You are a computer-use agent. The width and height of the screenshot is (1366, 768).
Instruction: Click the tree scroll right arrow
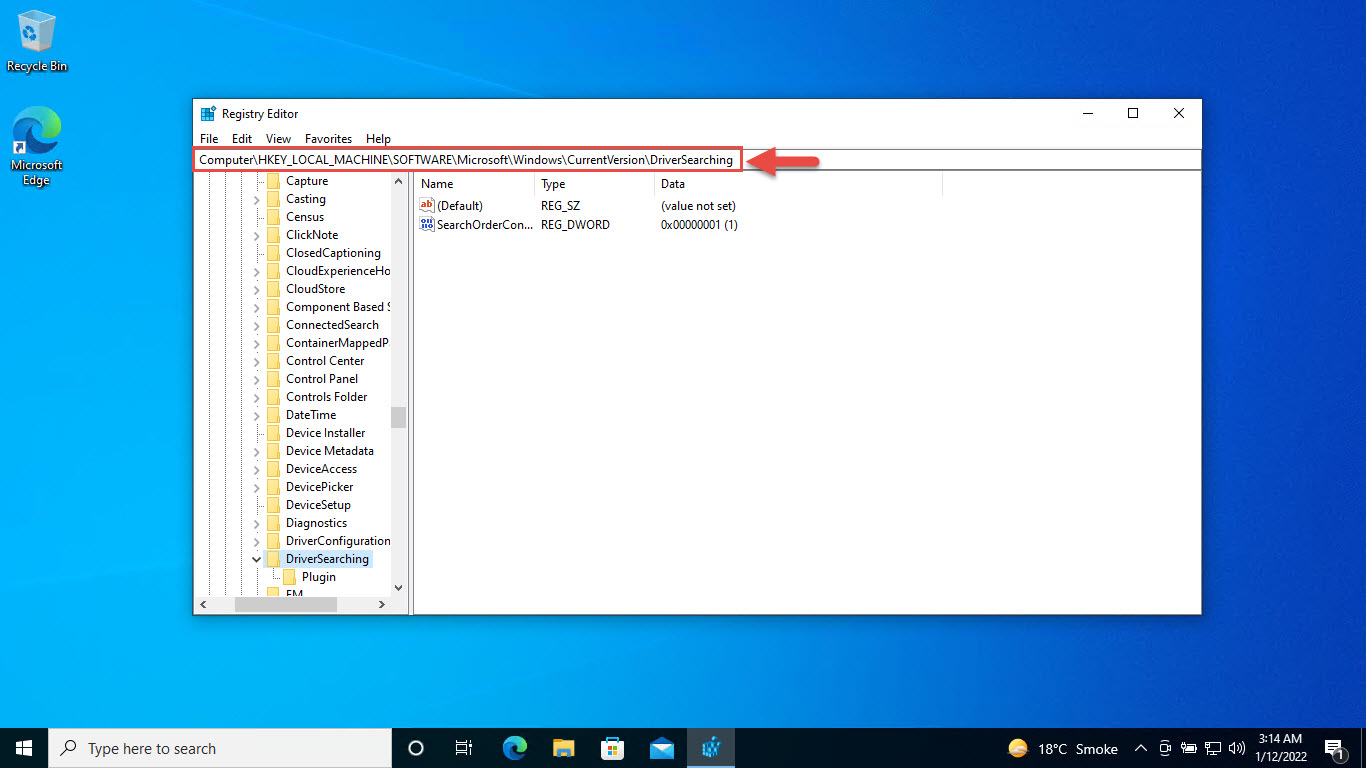(382, 605)
